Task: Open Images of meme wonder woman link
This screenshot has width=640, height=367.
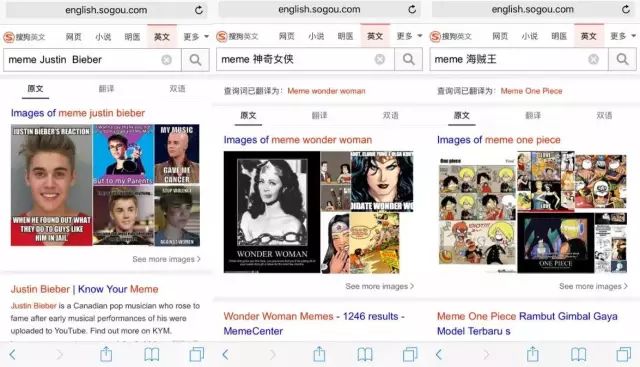Action: tap(298, 140)
